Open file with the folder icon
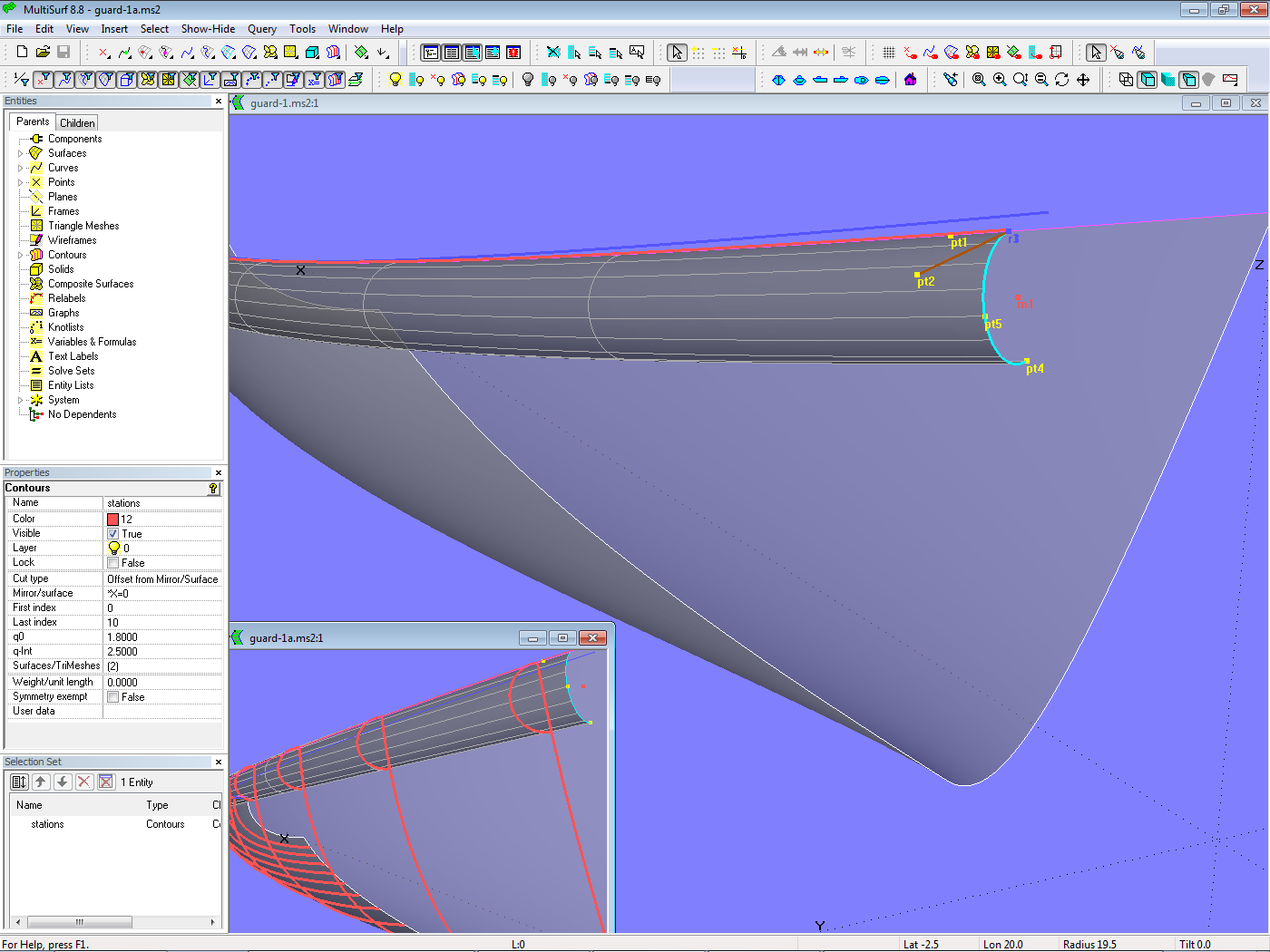The width and height of the screenshot is (1270, 952). pyautogui.click(x=43, y=53)
